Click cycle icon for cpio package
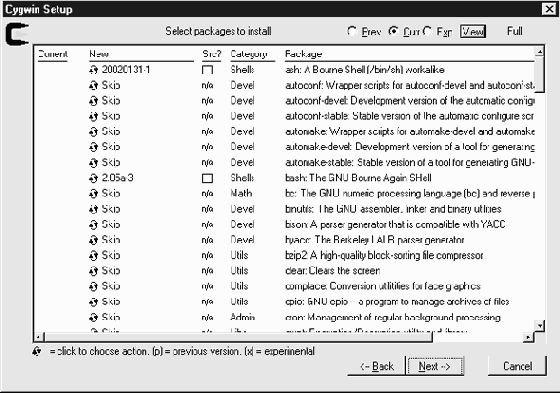The width and height of the screenshot is (560, 393). pos(93,302)
